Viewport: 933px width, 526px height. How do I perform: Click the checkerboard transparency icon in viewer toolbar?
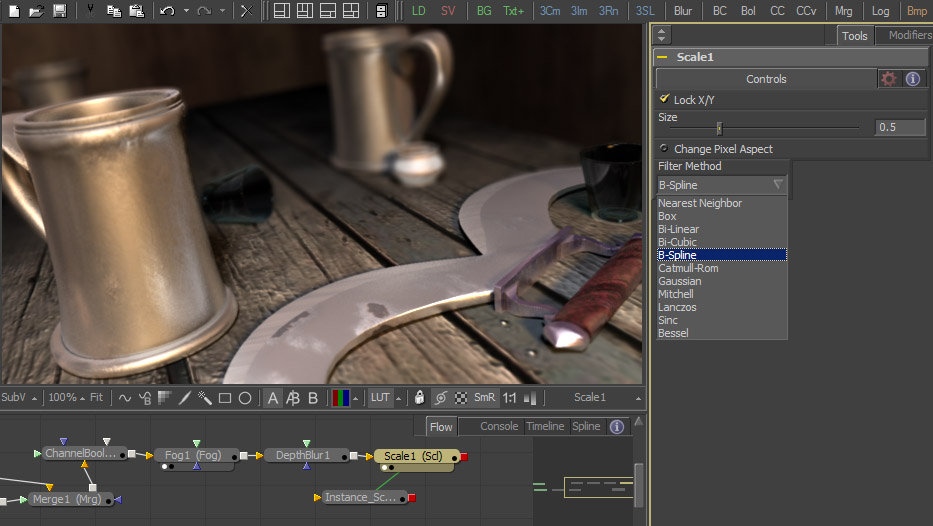[461, 397]
